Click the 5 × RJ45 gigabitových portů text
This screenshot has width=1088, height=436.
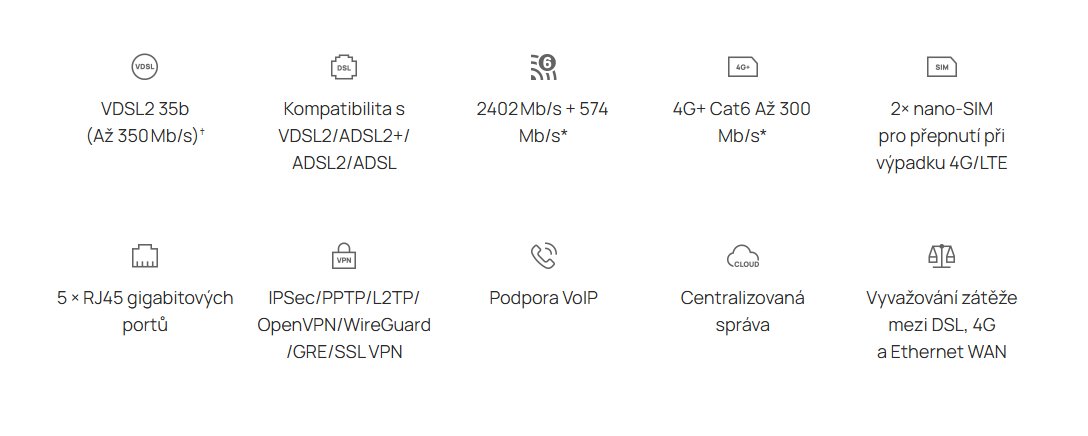pos(145,311)
